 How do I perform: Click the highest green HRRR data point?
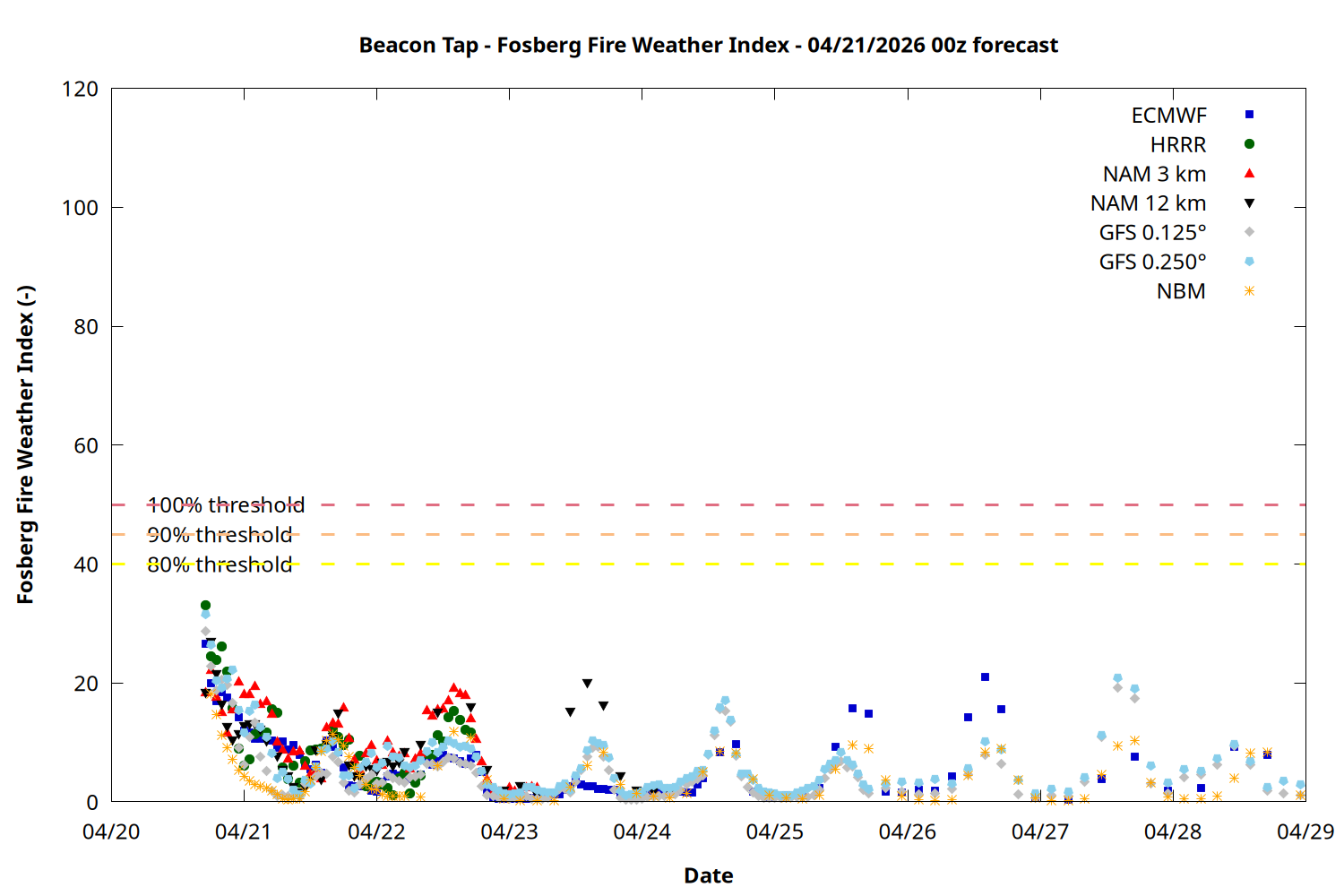click(205, 606)
